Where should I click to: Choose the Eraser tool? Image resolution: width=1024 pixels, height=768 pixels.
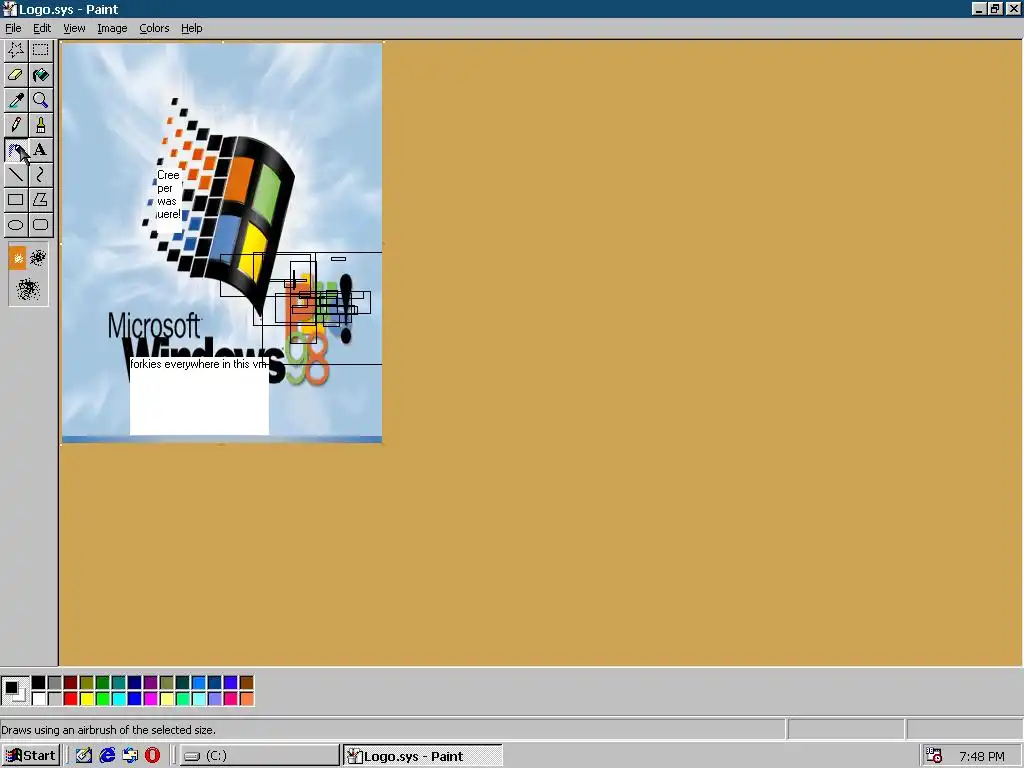(16, 75)
